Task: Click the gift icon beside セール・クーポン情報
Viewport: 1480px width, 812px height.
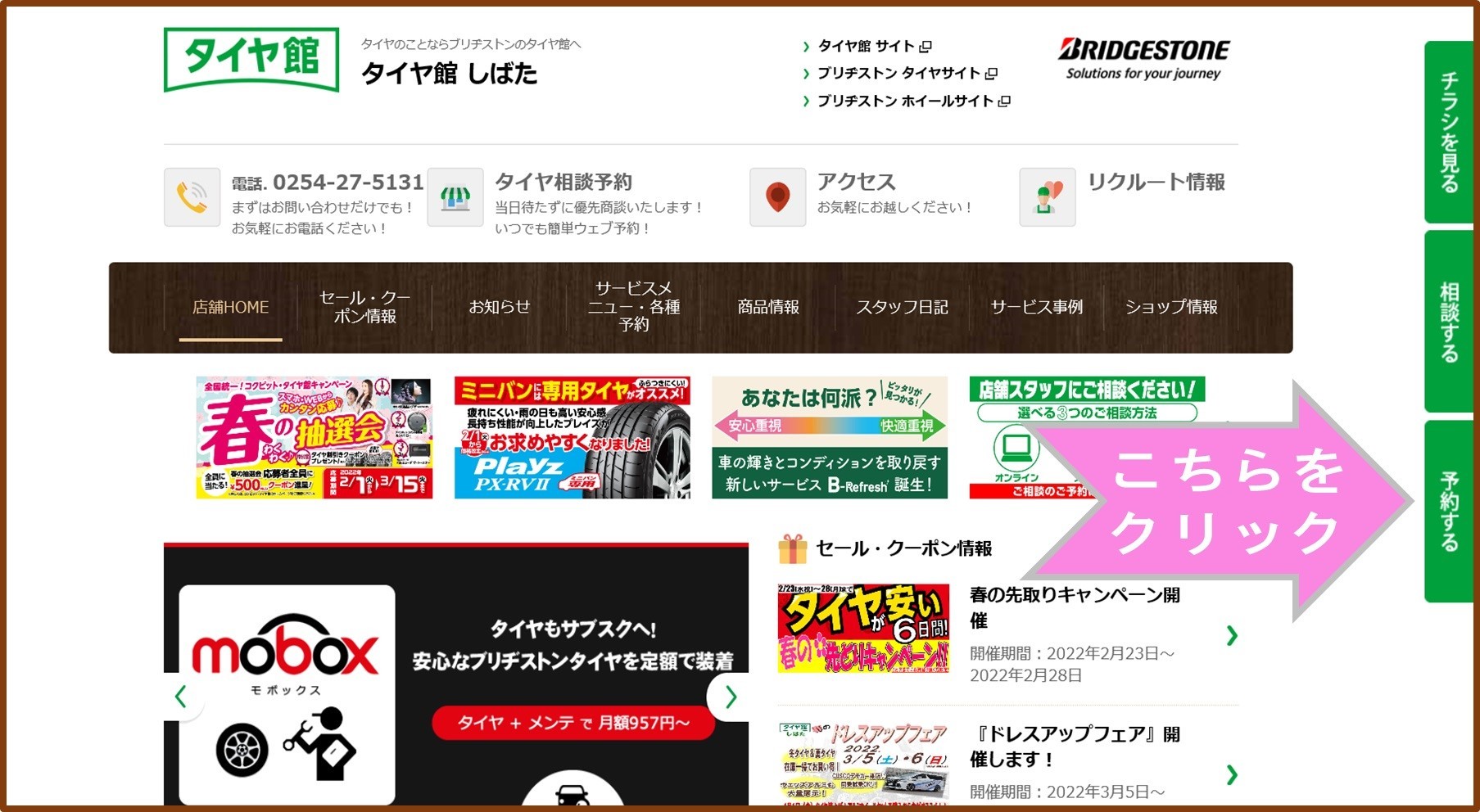Action: [792, 548]
